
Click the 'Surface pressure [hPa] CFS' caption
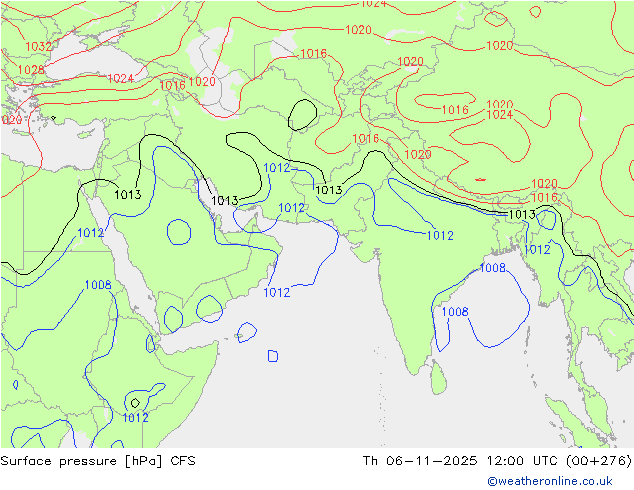(x=98, y=461)
